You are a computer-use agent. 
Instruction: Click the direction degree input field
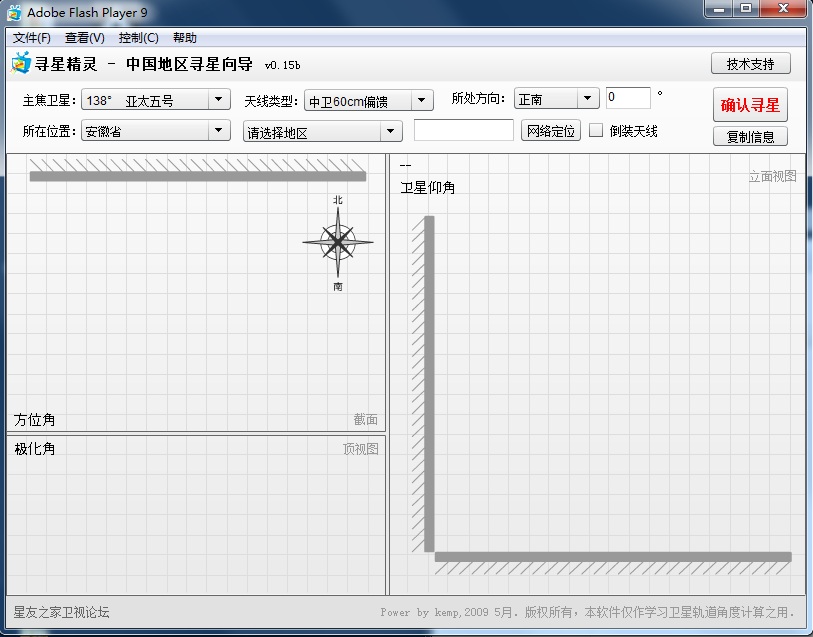[627, 98]
